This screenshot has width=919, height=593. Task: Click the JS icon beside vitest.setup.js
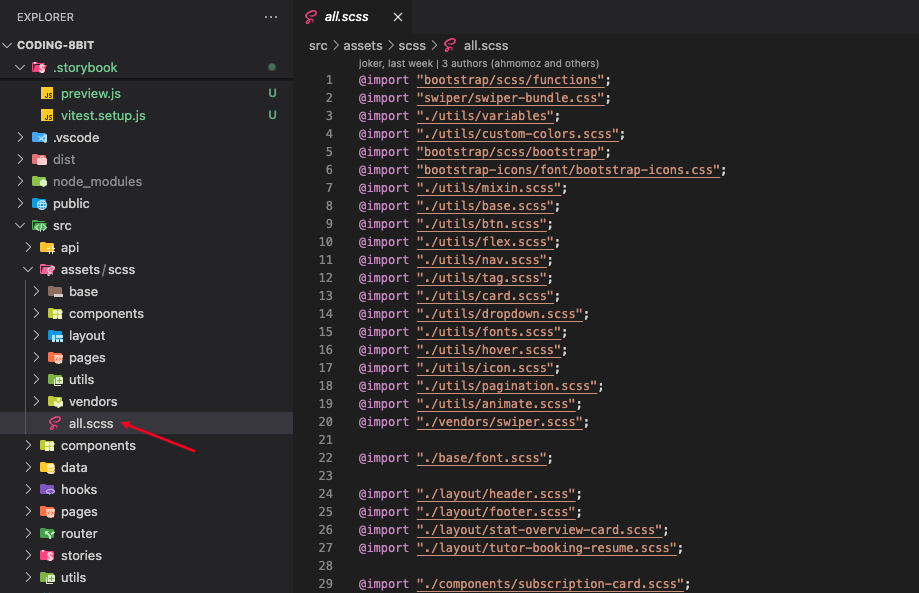47,115
